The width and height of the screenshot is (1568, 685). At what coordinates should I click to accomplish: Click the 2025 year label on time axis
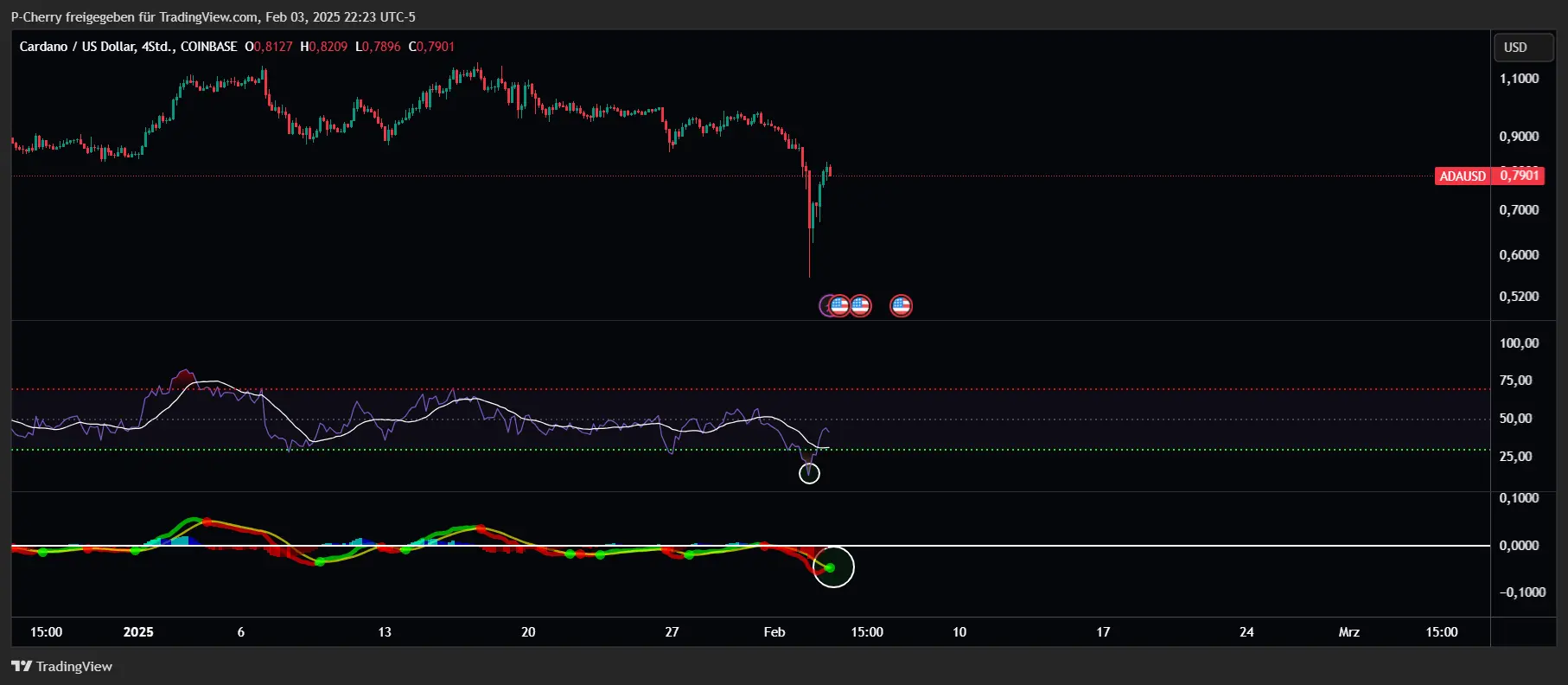coord(138,632)
